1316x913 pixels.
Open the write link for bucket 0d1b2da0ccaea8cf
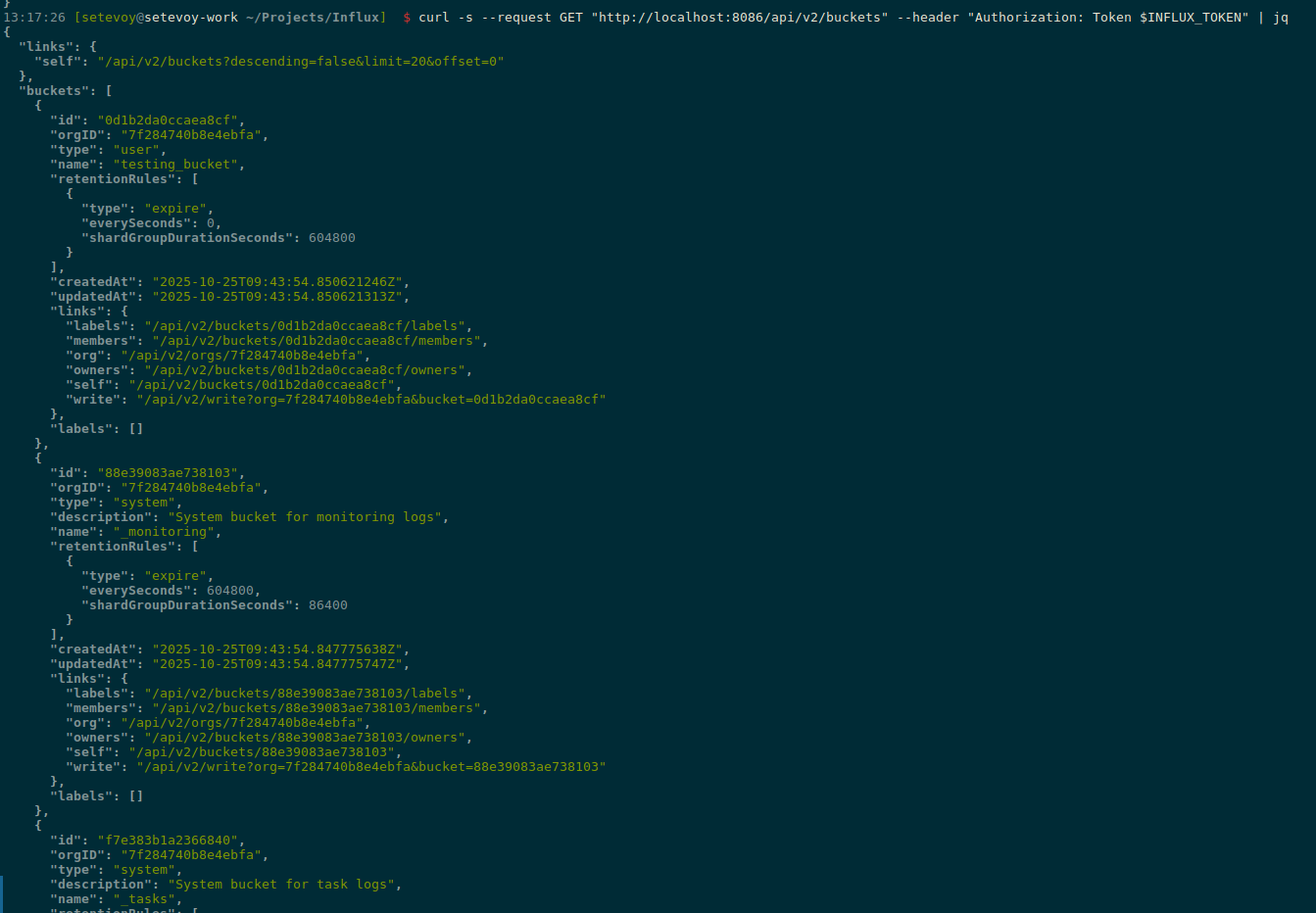point(370,400)
